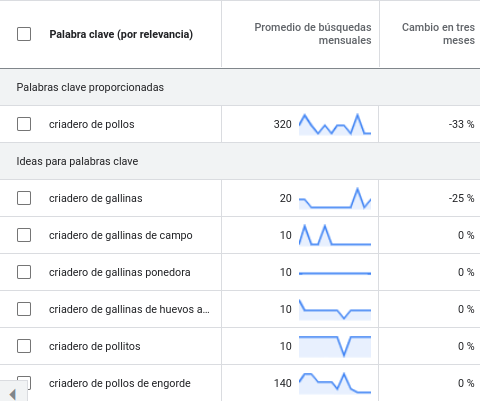Collapse the side panel with left arrow
The width and height of the screenshot is (480, 401).
(x=13, y=394)
